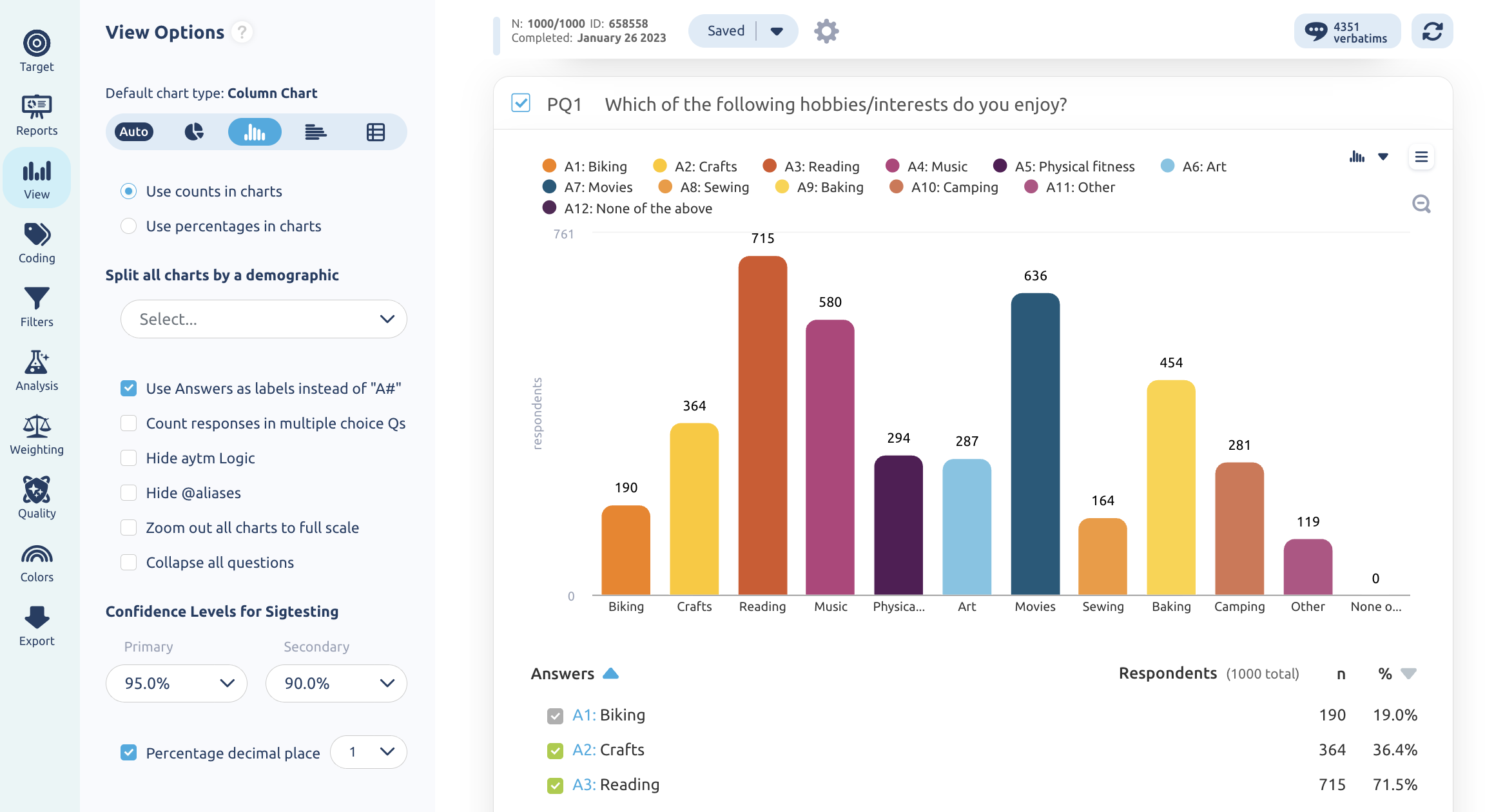1485x812 pixels.
Task: Switch to the View sidebar tab
Action: click(x=37, y=178)
